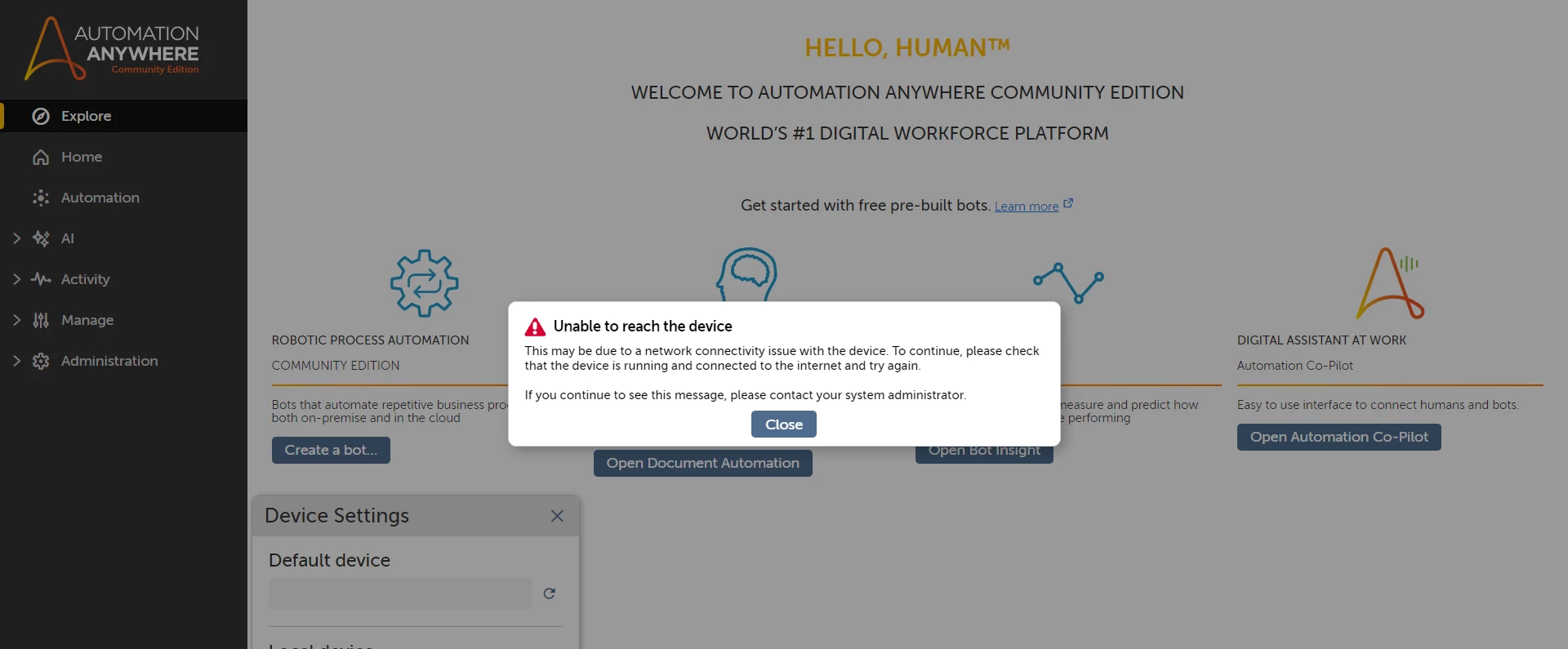Click the Home house icon
The height and width of the screenshot is (649, 1568).
pyautogui.click(x=41, y=157)
